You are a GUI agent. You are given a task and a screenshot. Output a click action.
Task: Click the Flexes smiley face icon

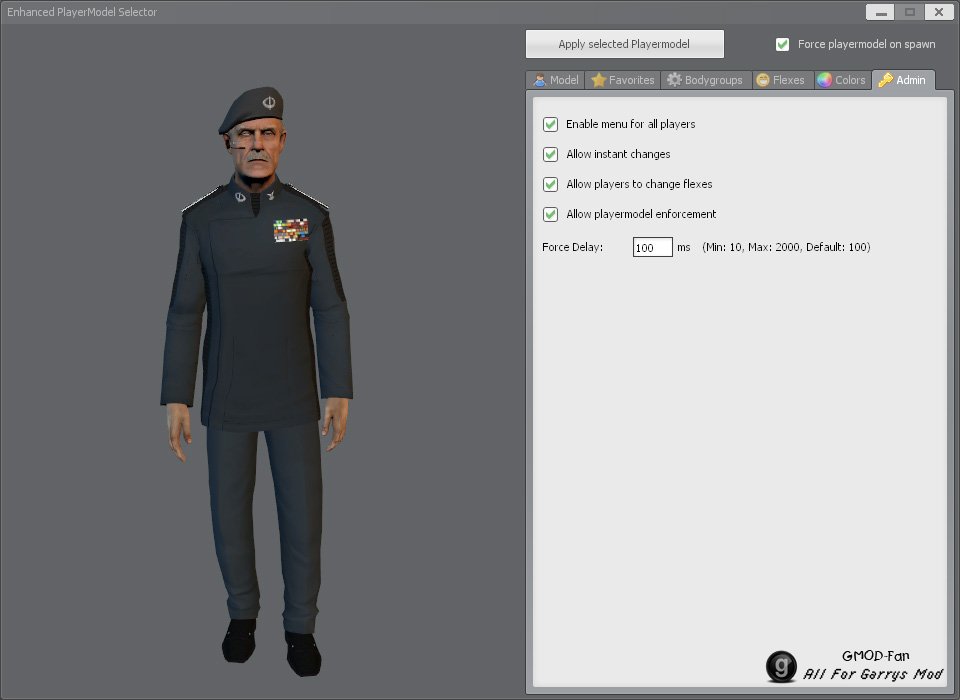[763, 80]
